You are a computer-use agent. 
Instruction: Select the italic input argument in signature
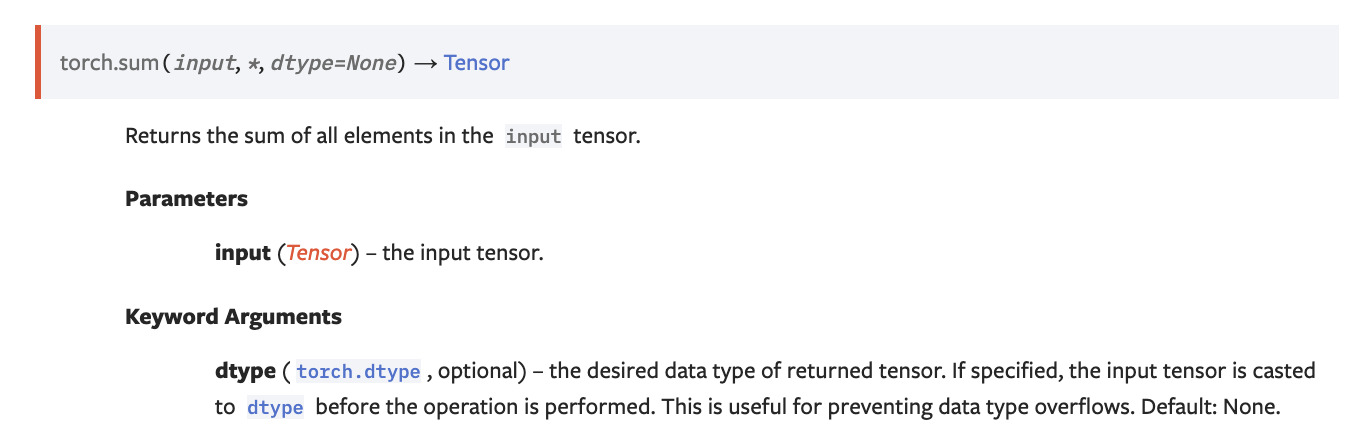click(x=204, y=63)
